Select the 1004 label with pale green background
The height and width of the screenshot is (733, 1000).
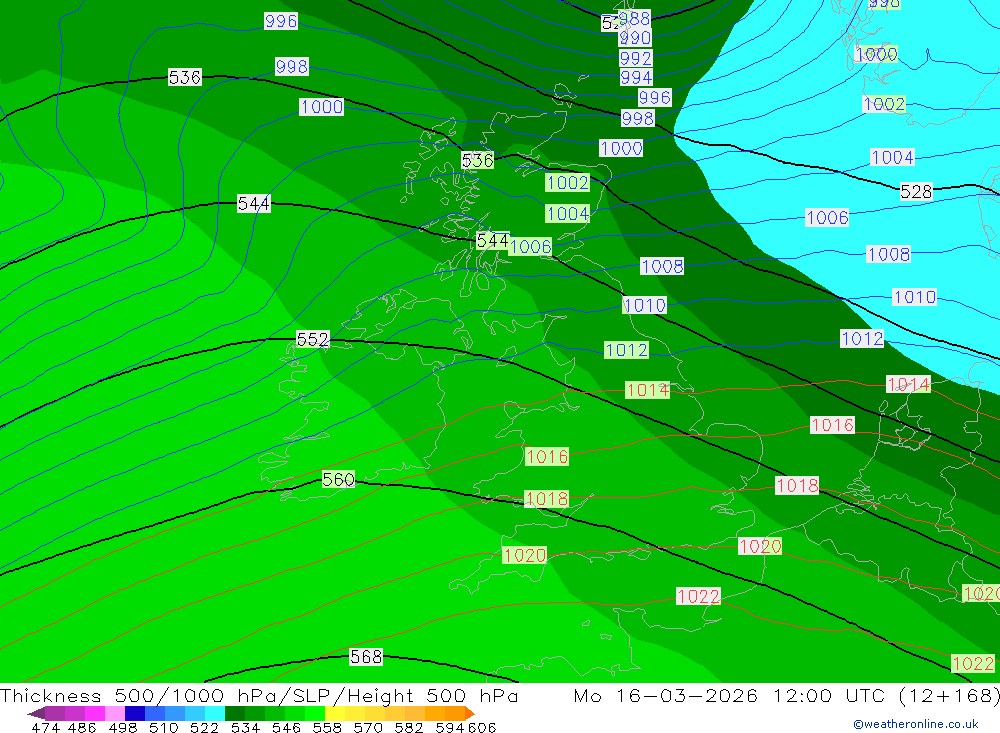coord(568,213)
